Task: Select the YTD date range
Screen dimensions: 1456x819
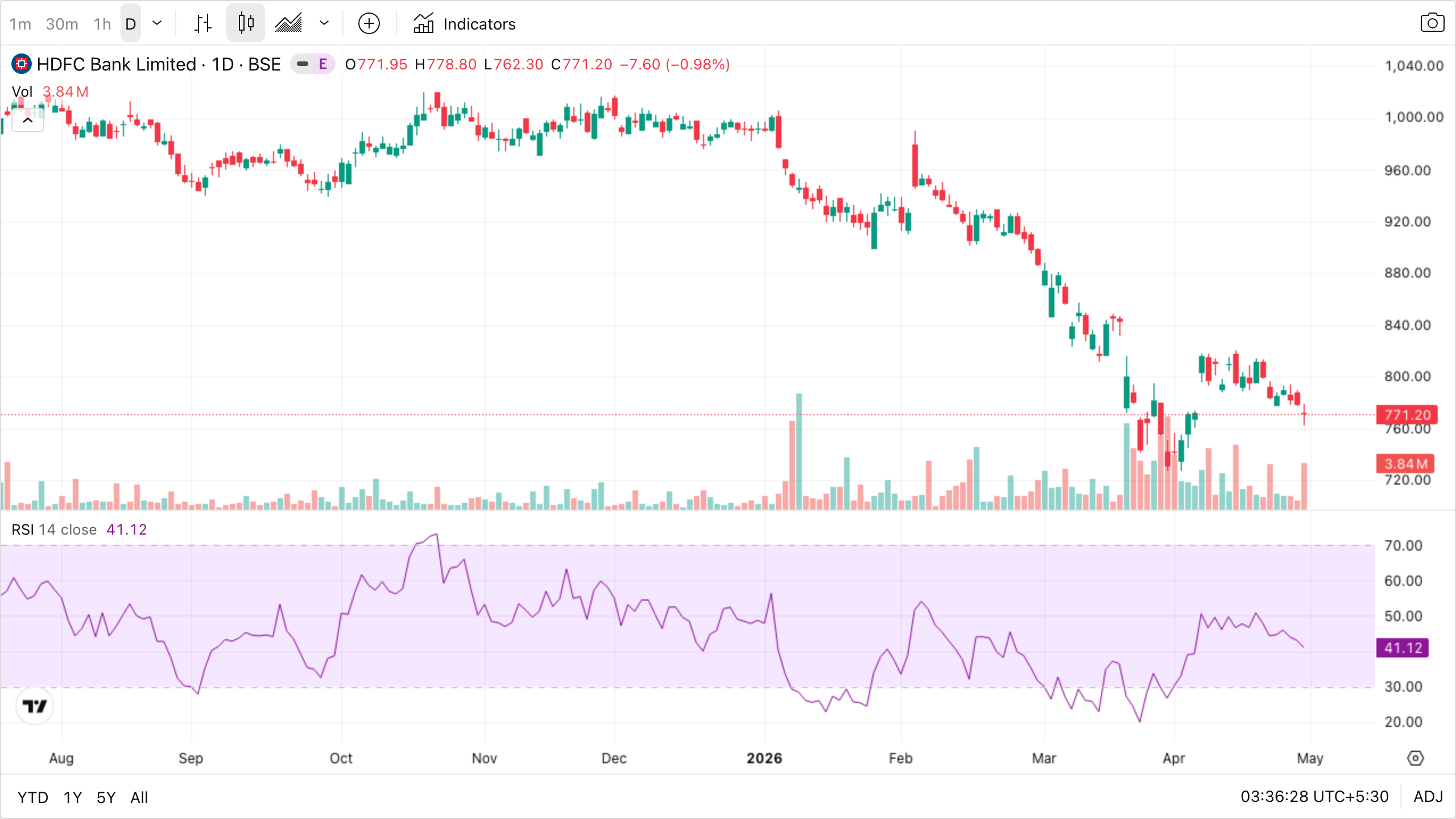Action: (32, 797)
